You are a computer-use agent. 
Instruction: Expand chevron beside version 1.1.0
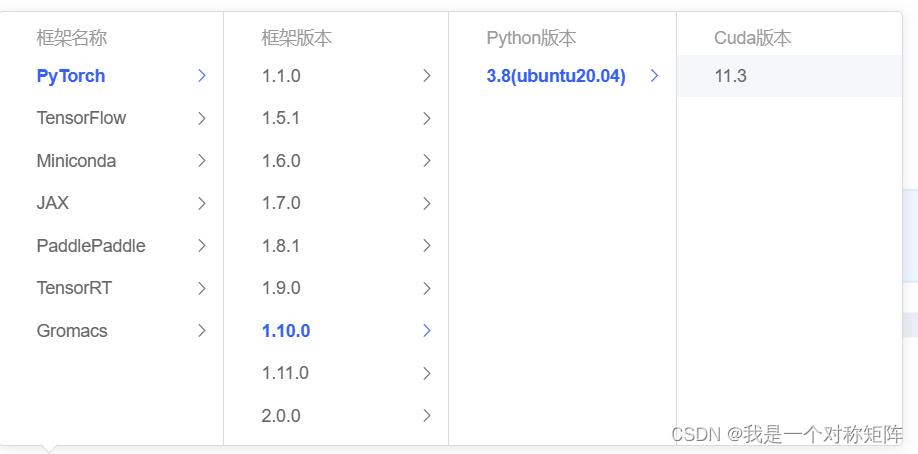(x=427, y=76)
